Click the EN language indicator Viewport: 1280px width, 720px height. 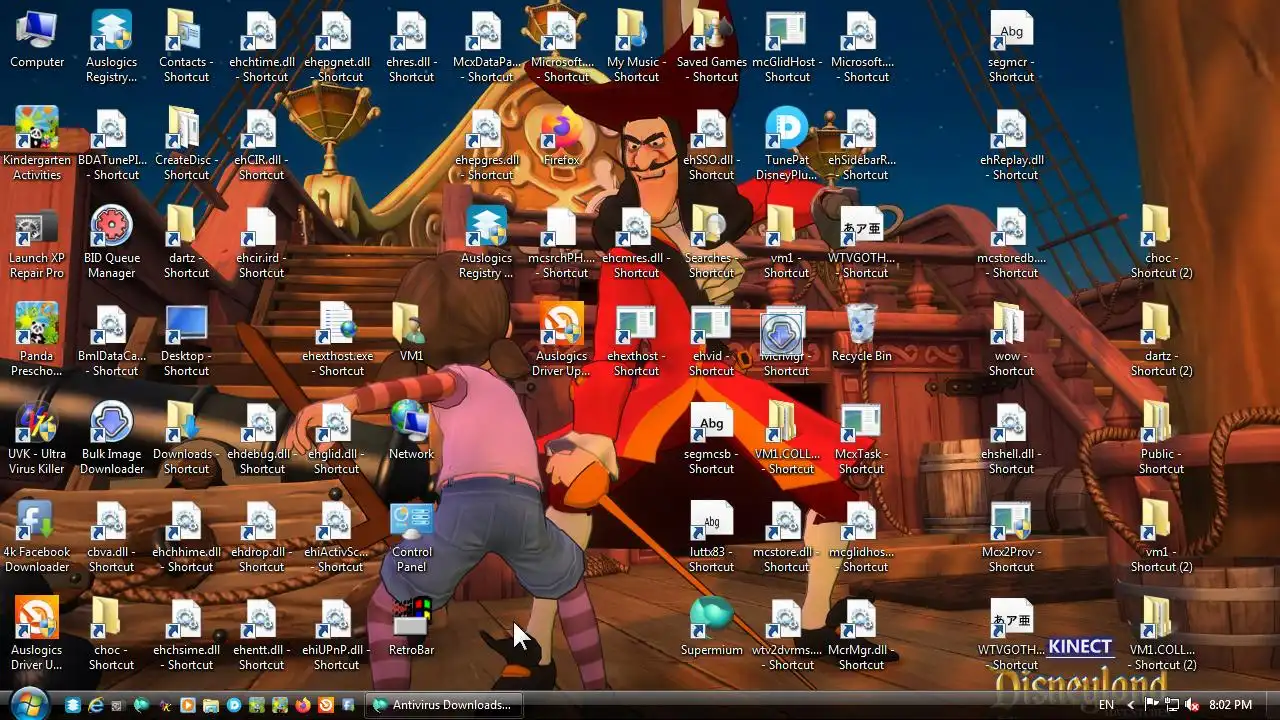1106,705
